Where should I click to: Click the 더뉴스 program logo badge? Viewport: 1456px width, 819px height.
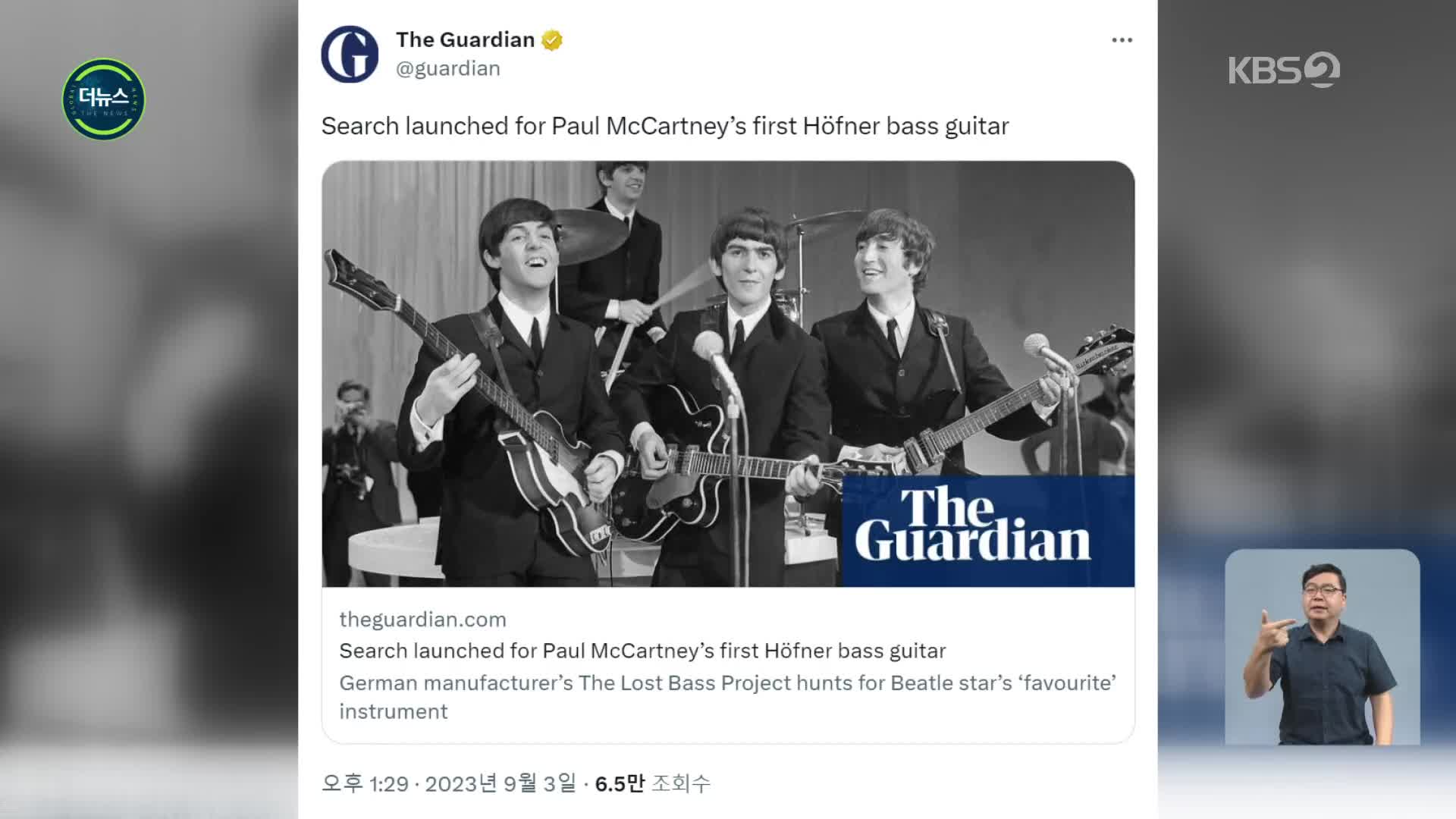click(x=103, y=99)
